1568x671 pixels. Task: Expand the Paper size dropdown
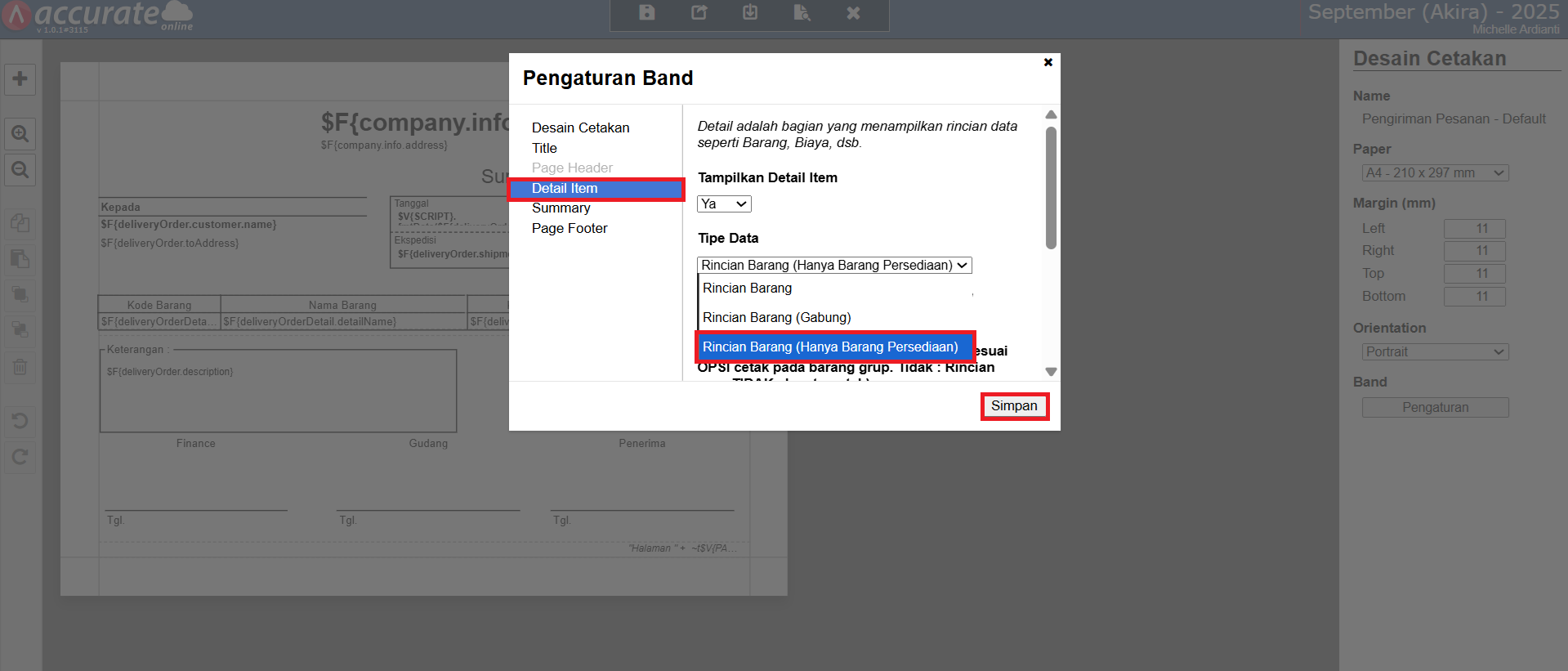[x=1435, y=173]
